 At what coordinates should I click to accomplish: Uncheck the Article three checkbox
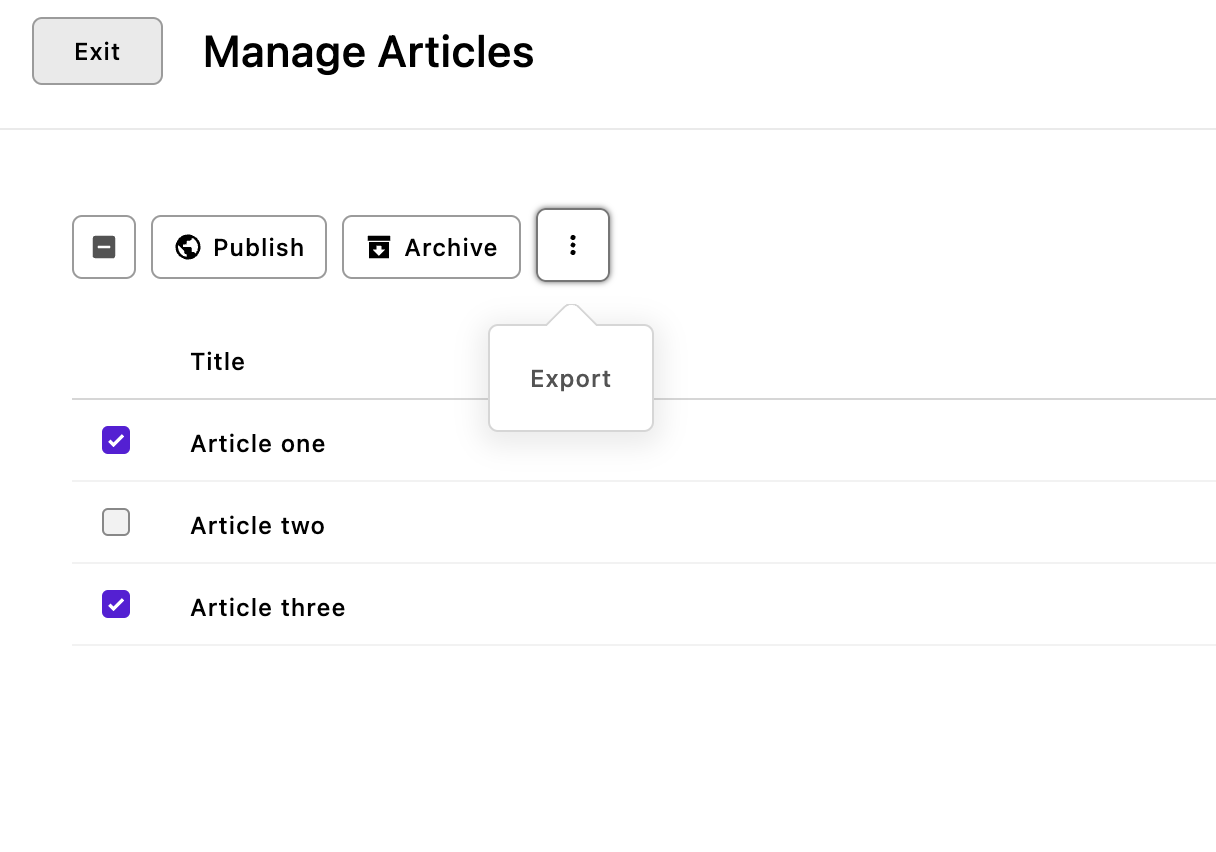click(x=116, y=604)
